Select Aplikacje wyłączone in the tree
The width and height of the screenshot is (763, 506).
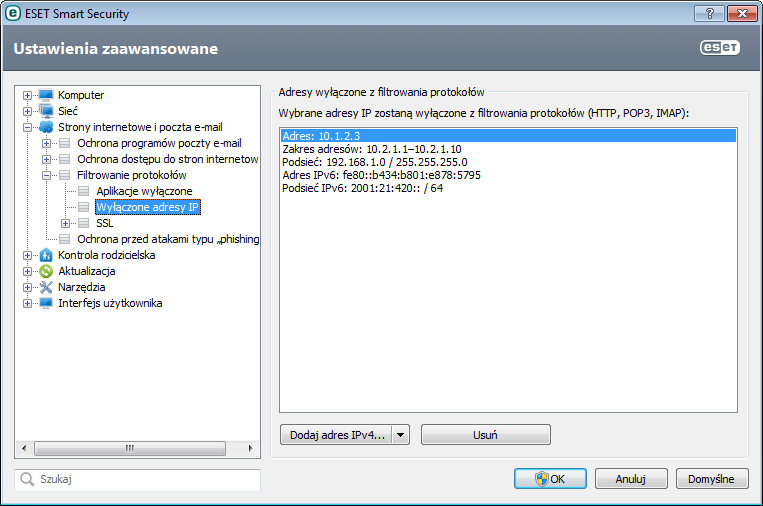pyautogui.click(x=144, y=191)
